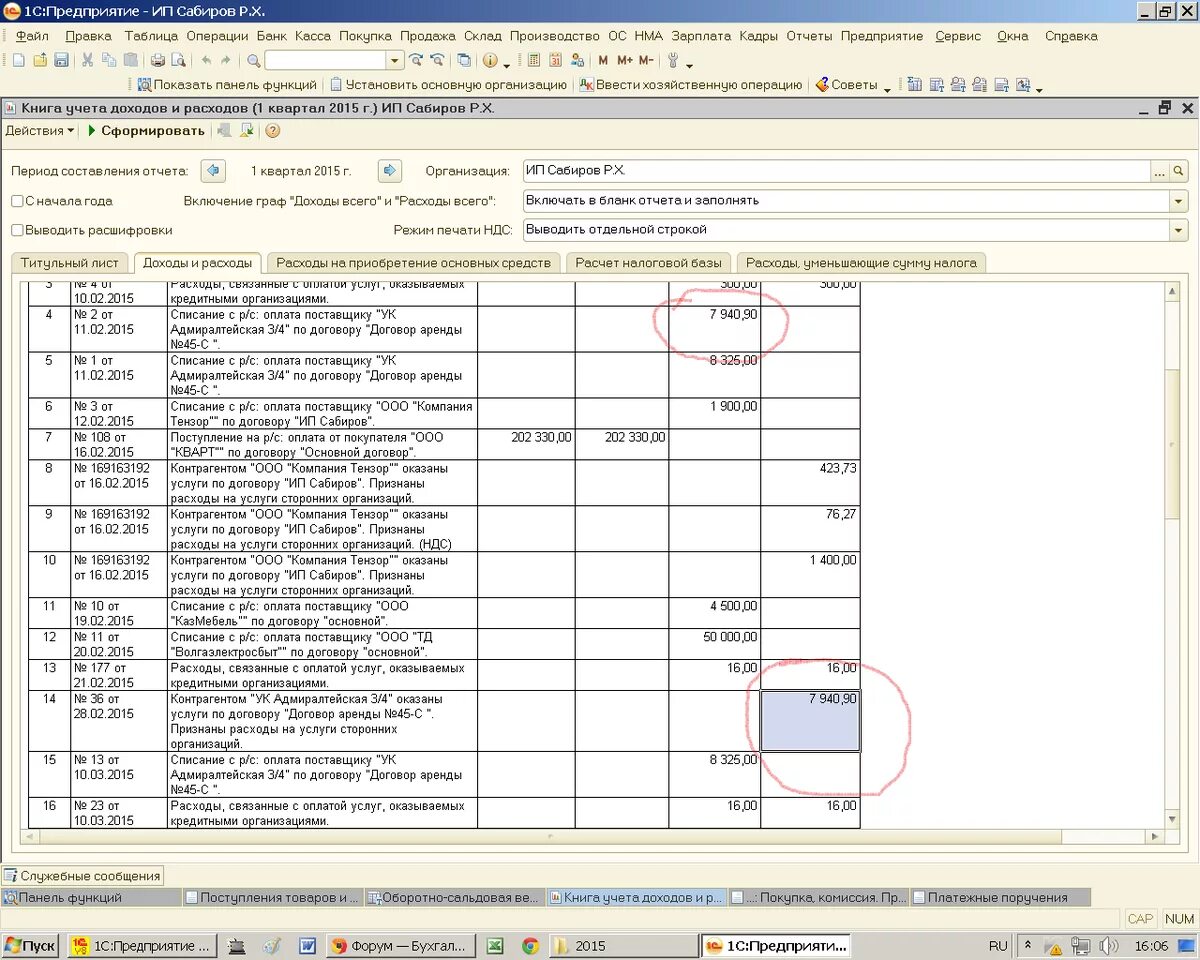Click the Print preview icon
This screenshot has height=960, width=1200.
(x=178, y=60)
